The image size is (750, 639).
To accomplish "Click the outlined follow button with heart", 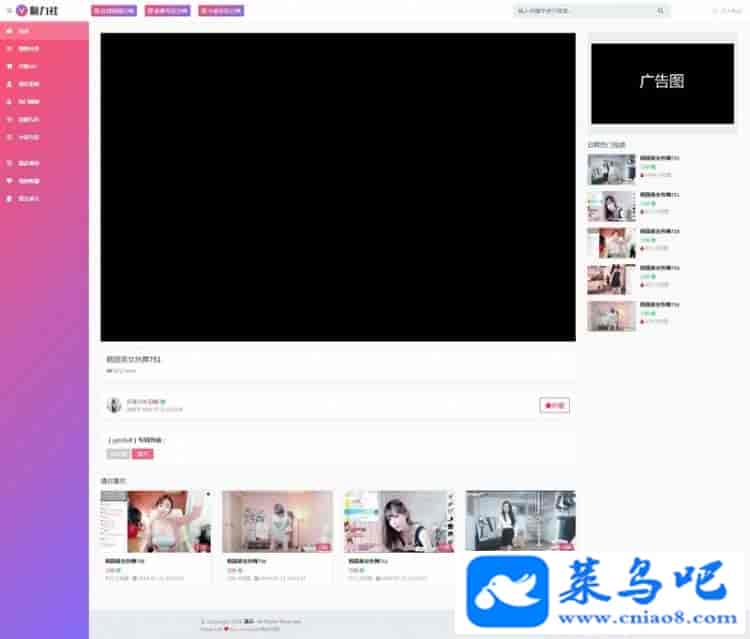I will click(x=555, y=405).
